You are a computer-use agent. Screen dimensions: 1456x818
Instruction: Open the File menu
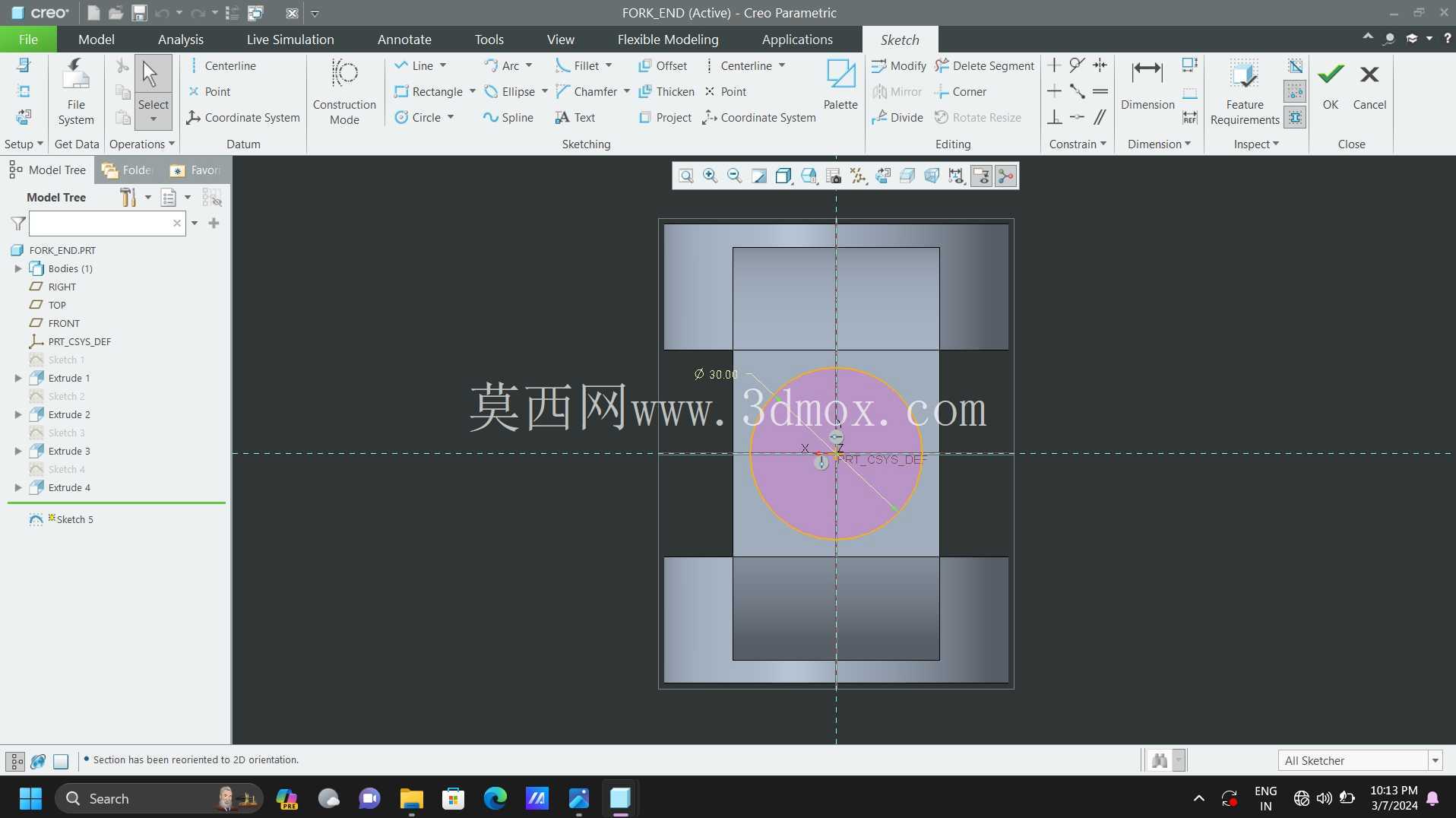[x=28, y=40]
